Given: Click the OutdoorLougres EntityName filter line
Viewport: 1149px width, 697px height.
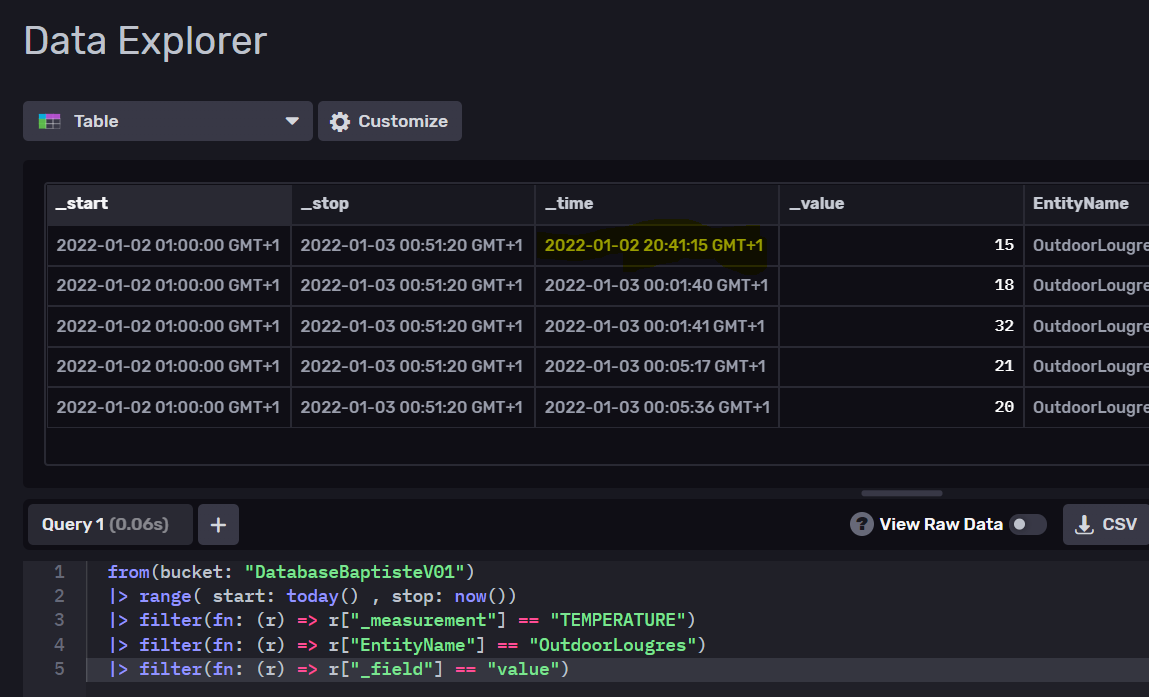Looking at the screenshot, I should point(407,645).
